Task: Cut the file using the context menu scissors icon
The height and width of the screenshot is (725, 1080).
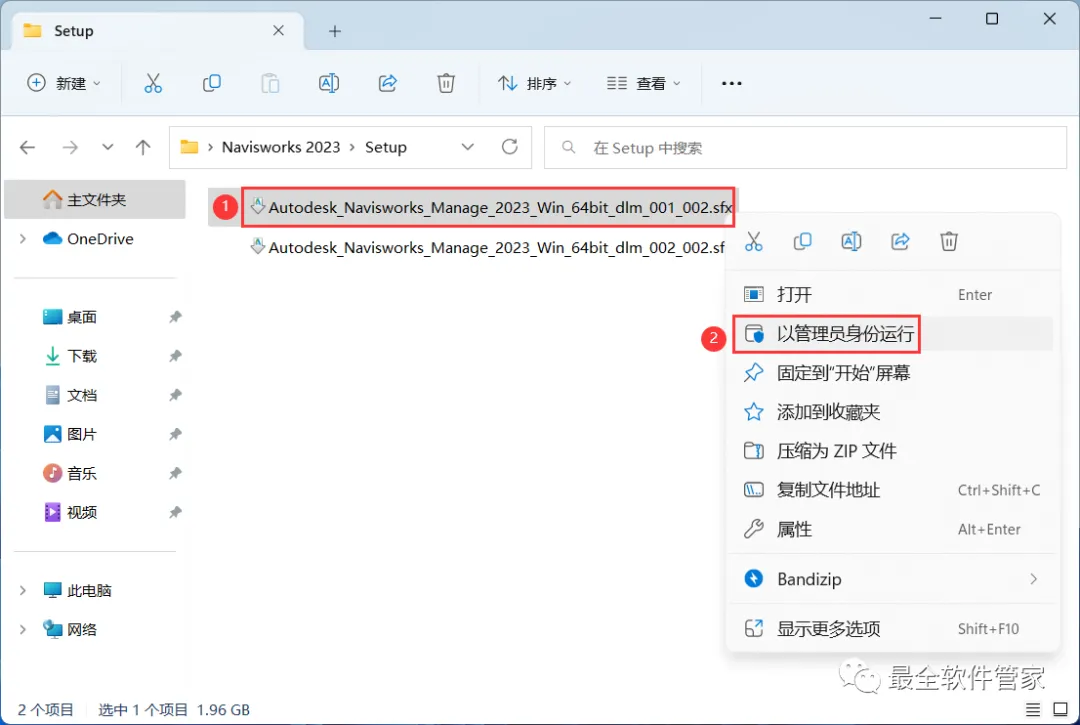Action: [x=754, y=242]
